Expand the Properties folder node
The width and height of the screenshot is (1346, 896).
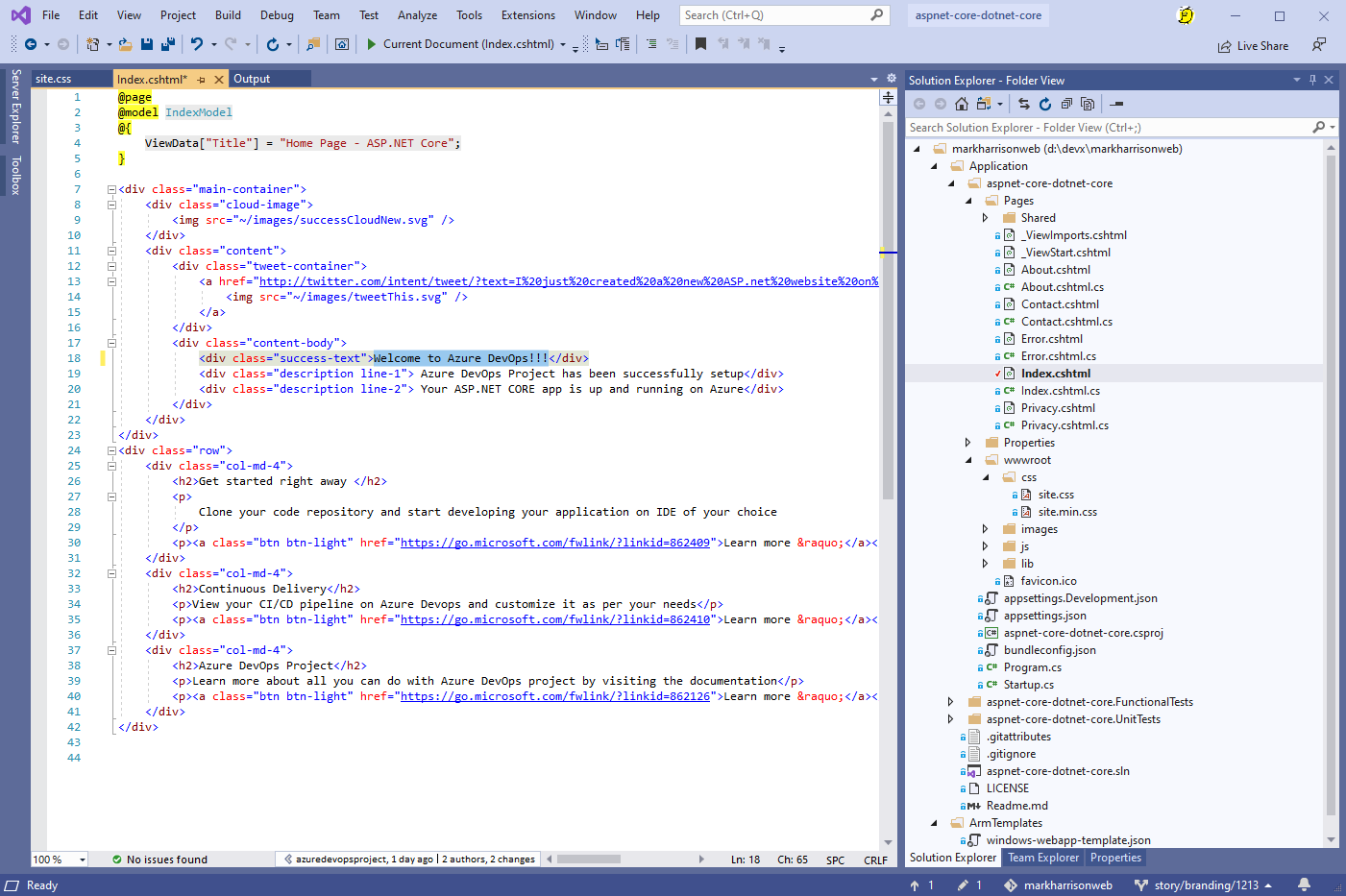pos(967,443)
